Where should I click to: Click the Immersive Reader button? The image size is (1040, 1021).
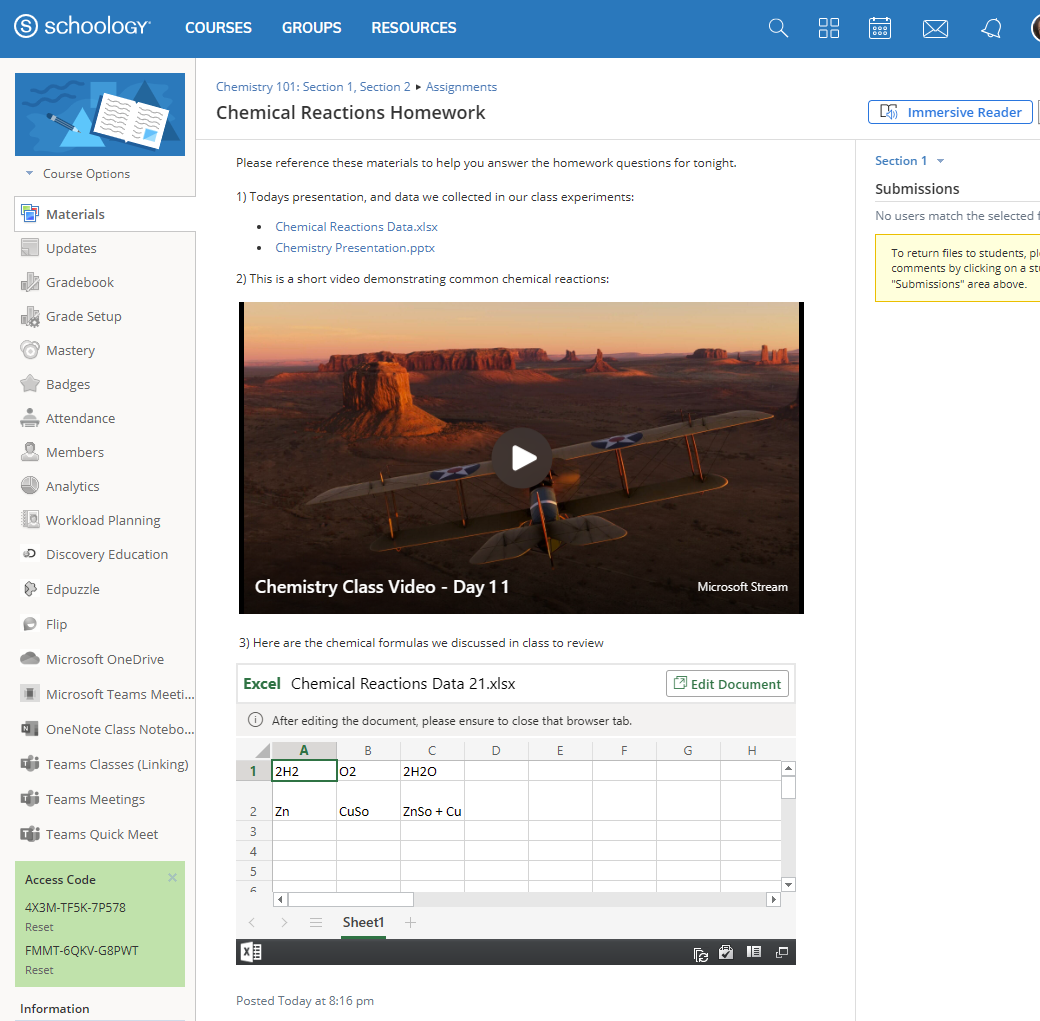[950, 112]
